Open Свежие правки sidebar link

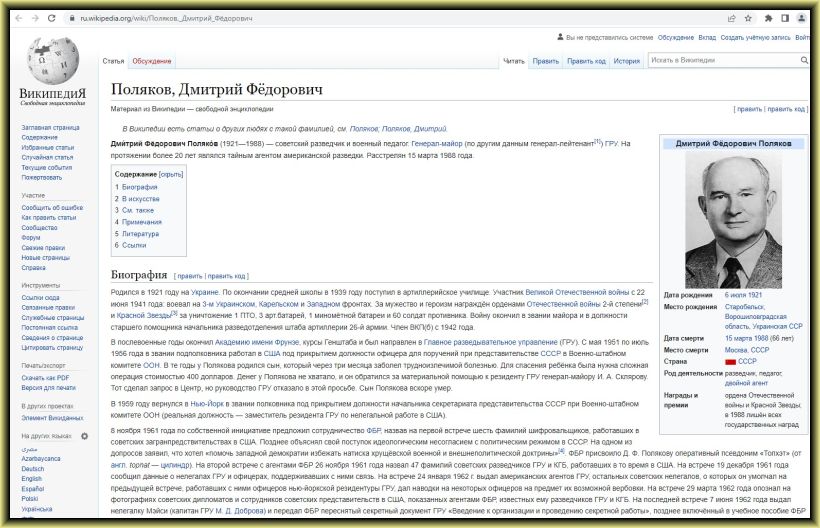tap(43, 248)
